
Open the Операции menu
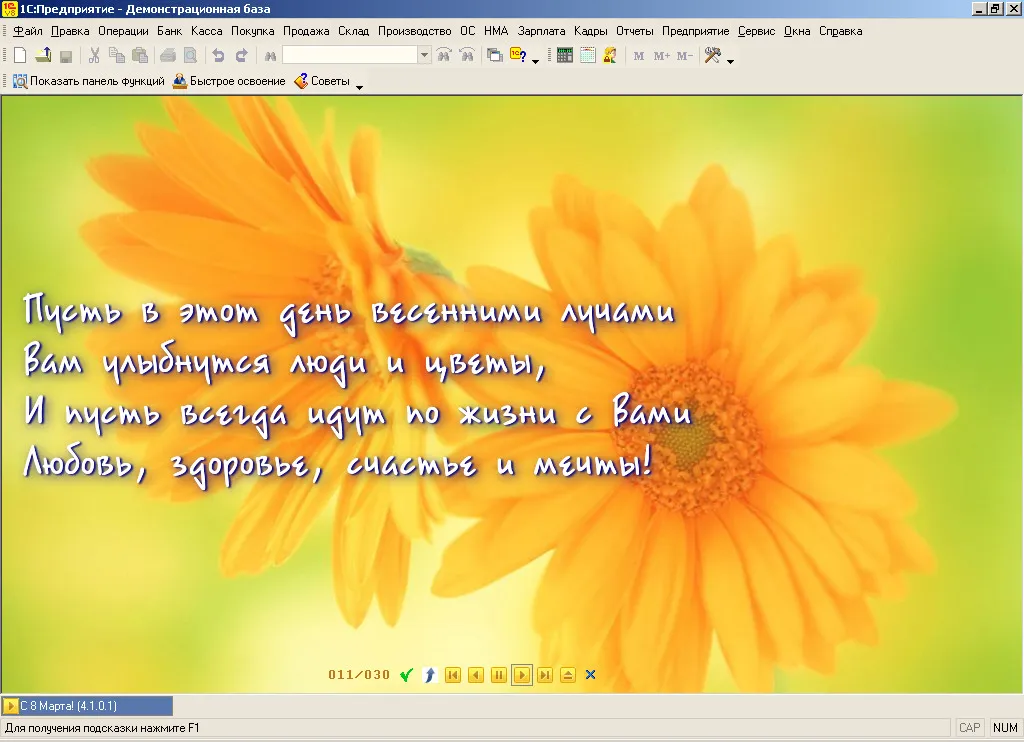pyautogui.click(x=123, y=31)
